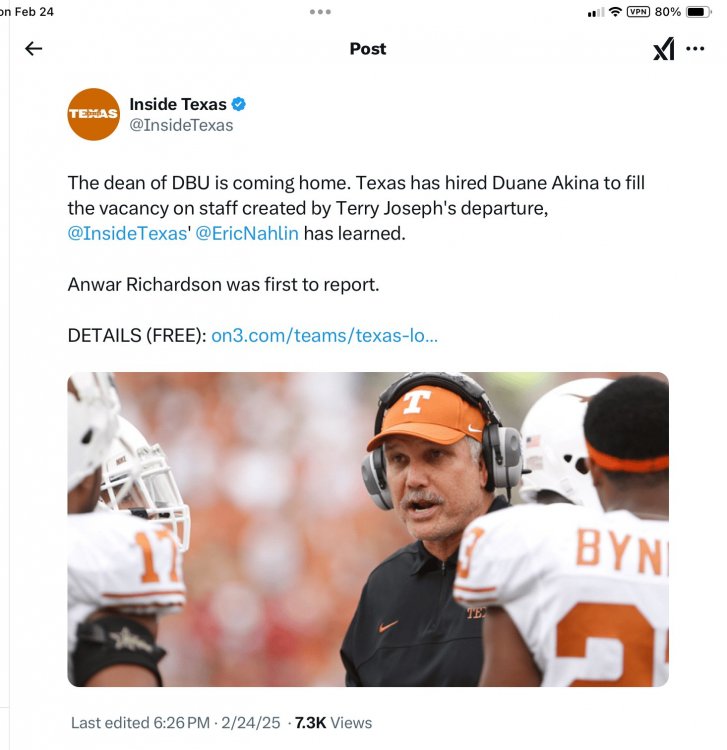Screen dimensions: 727x750
Task: Tap the 2/24/25 date in the footer
Action: (x=250, y=722)
